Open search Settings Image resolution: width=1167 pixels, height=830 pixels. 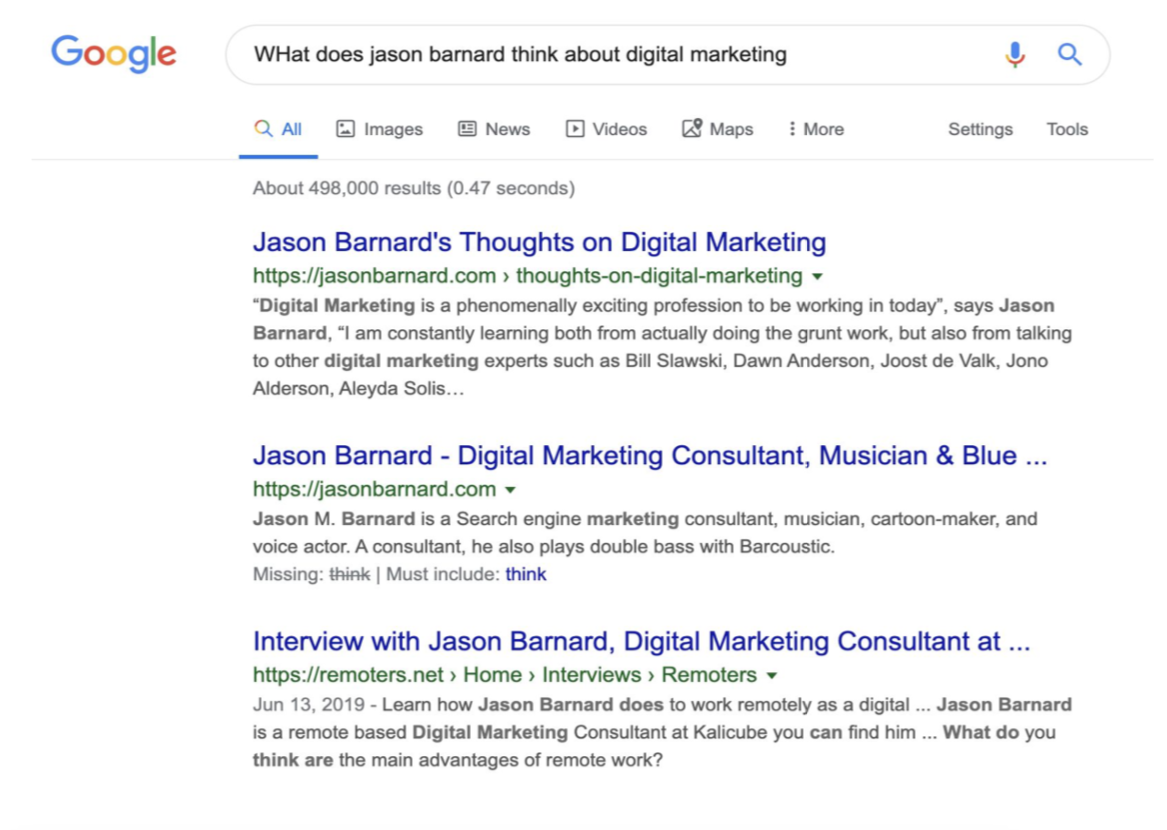pyautogui.click(x=980, y=130)
